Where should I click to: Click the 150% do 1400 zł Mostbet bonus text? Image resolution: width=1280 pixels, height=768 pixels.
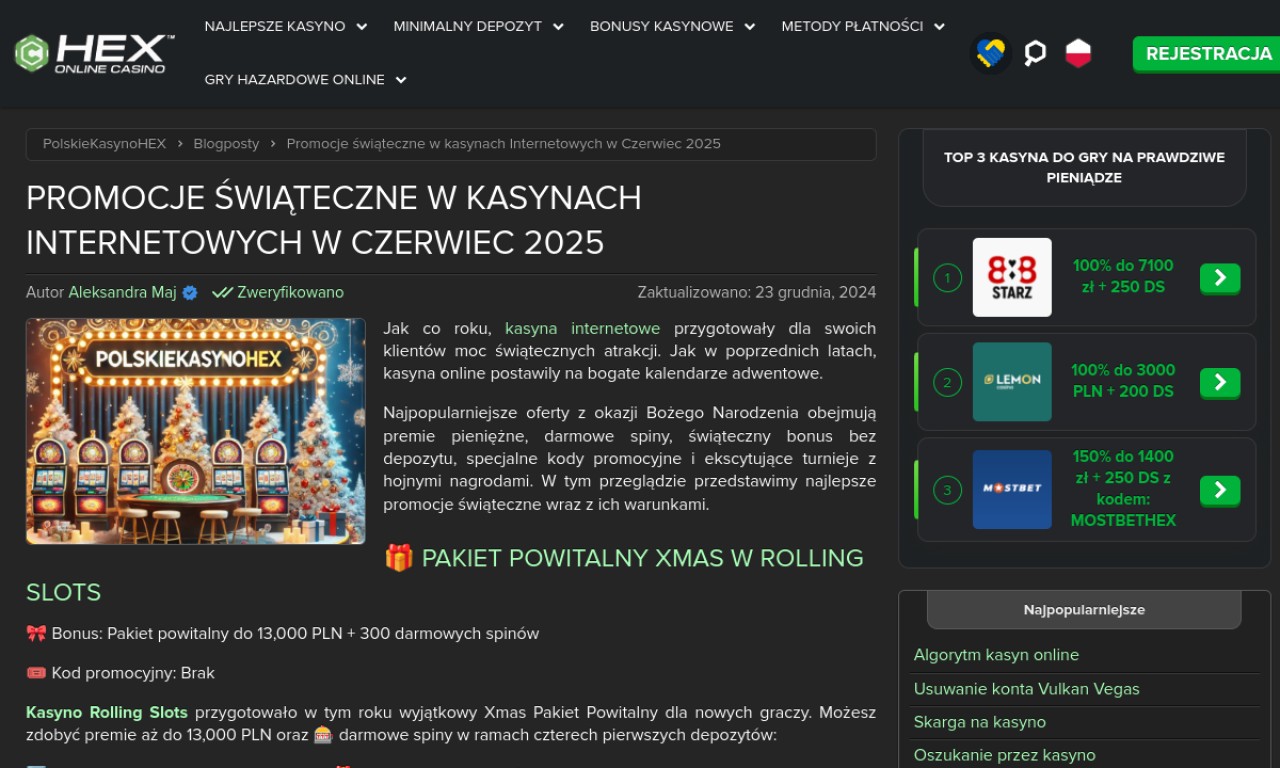coord(1123,489)
